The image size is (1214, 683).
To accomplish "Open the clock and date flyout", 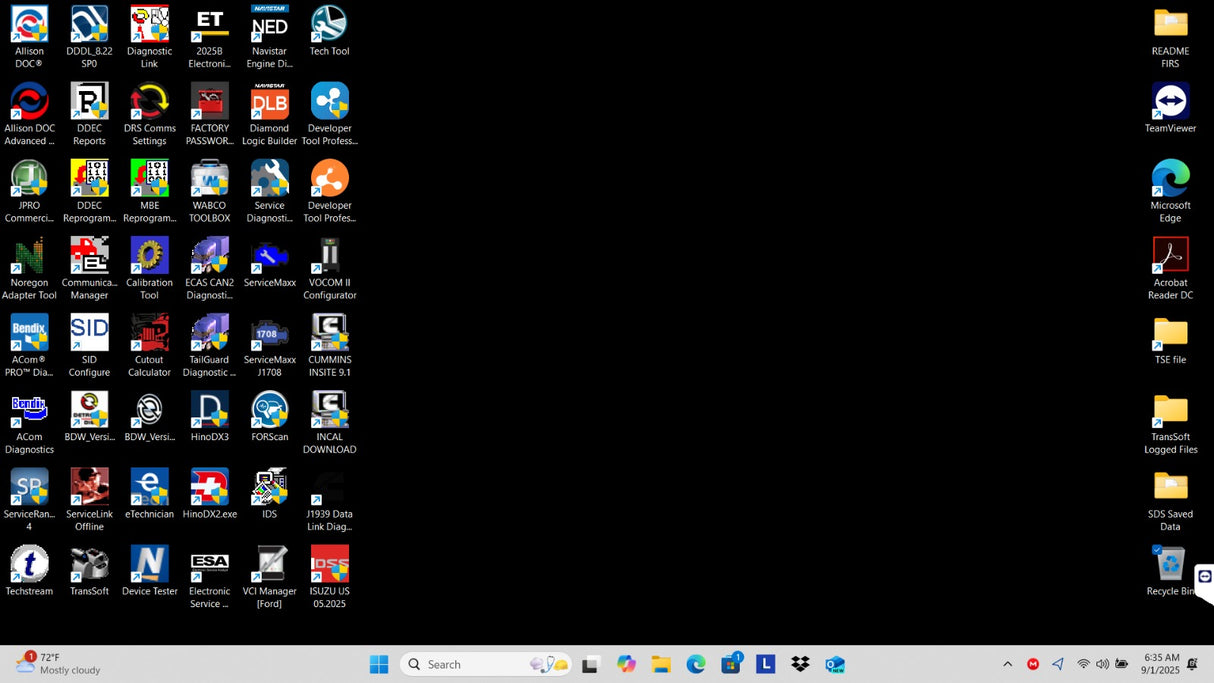I will tap(1161, 664).
